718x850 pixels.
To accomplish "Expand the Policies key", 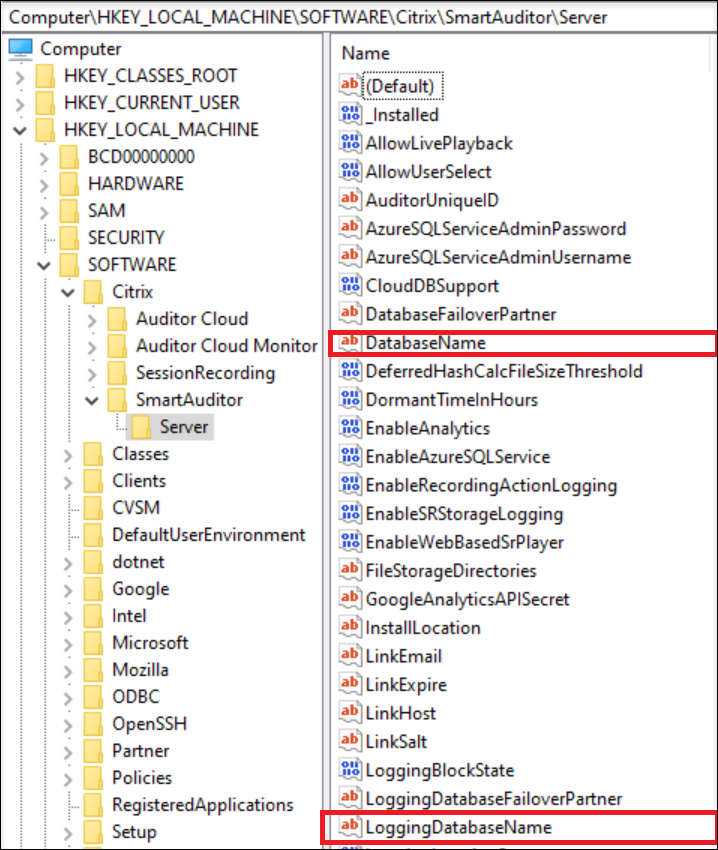I will pyautogui.click(x=68, y=780).
